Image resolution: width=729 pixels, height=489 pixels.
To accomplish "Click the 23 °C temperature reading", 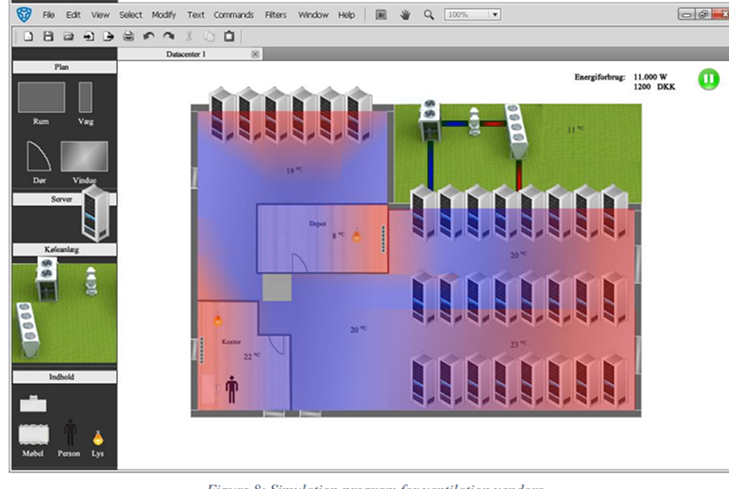I will click(518, 344).
